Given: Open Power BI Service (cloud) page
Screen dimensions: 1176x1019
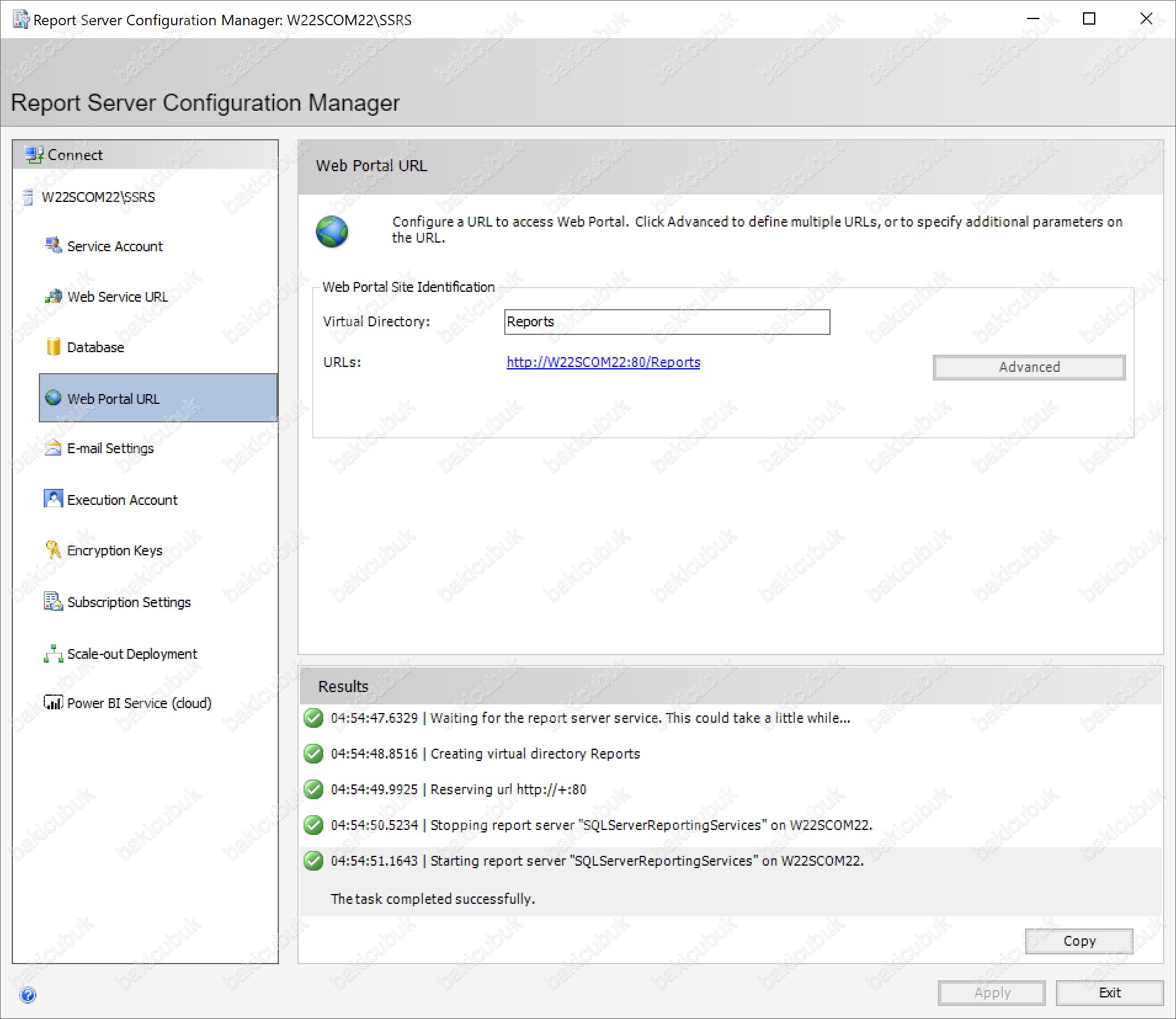Looking at the screenshot, I should coord(139,703).
